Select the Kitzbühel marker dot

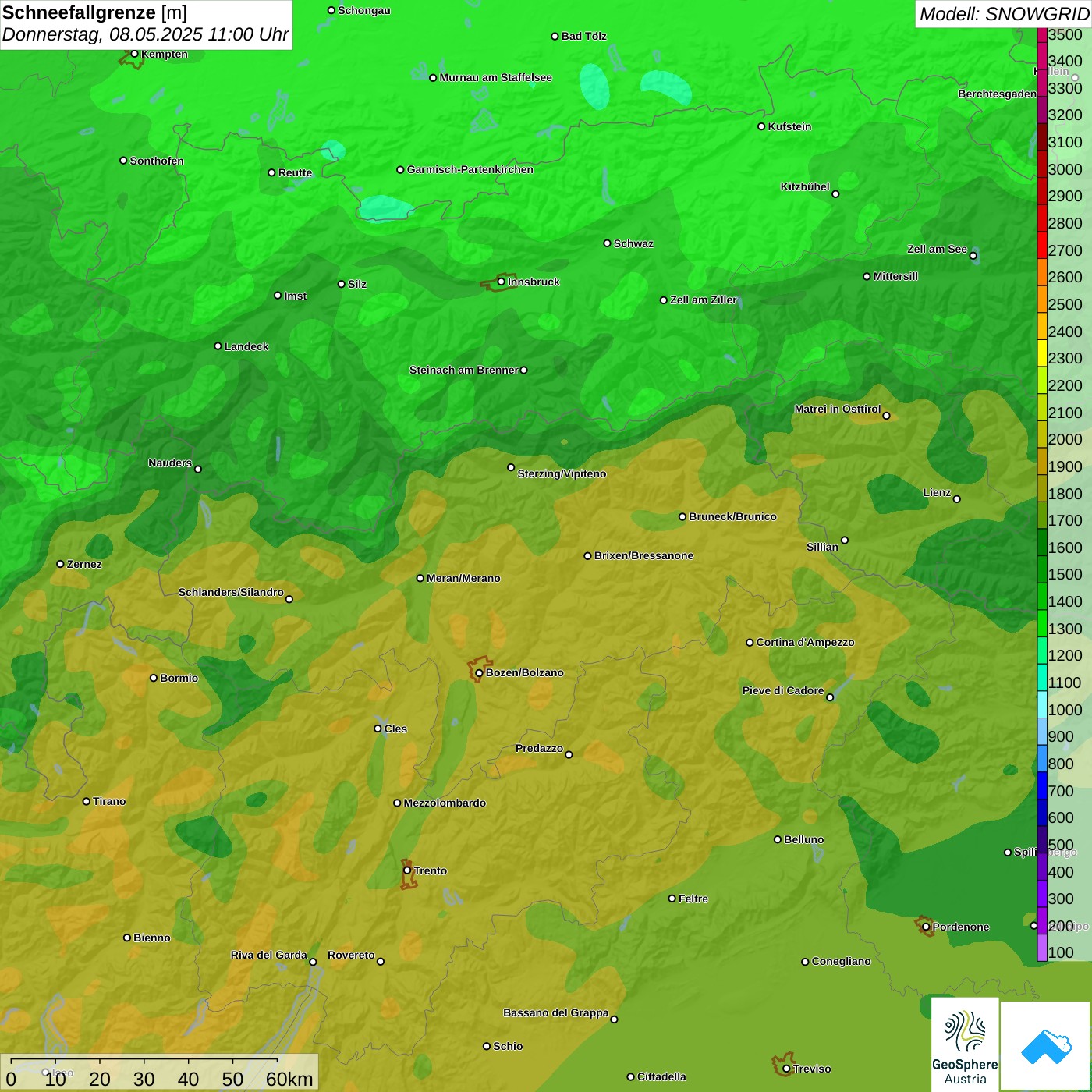(835, 193)
